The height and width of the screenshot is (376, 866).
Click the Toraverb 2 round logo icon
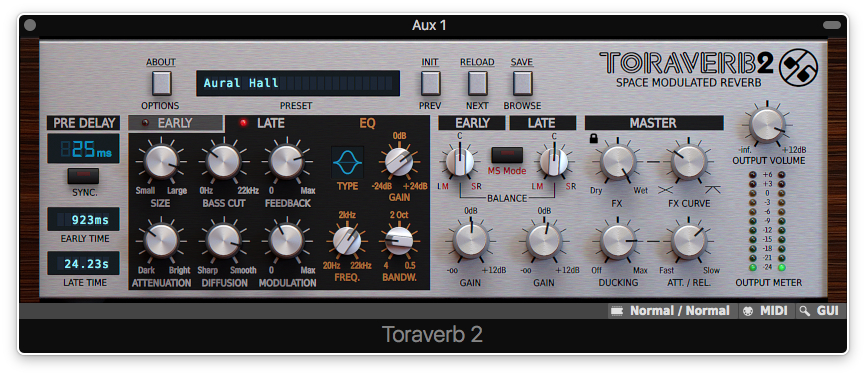[x=798, y=68]
